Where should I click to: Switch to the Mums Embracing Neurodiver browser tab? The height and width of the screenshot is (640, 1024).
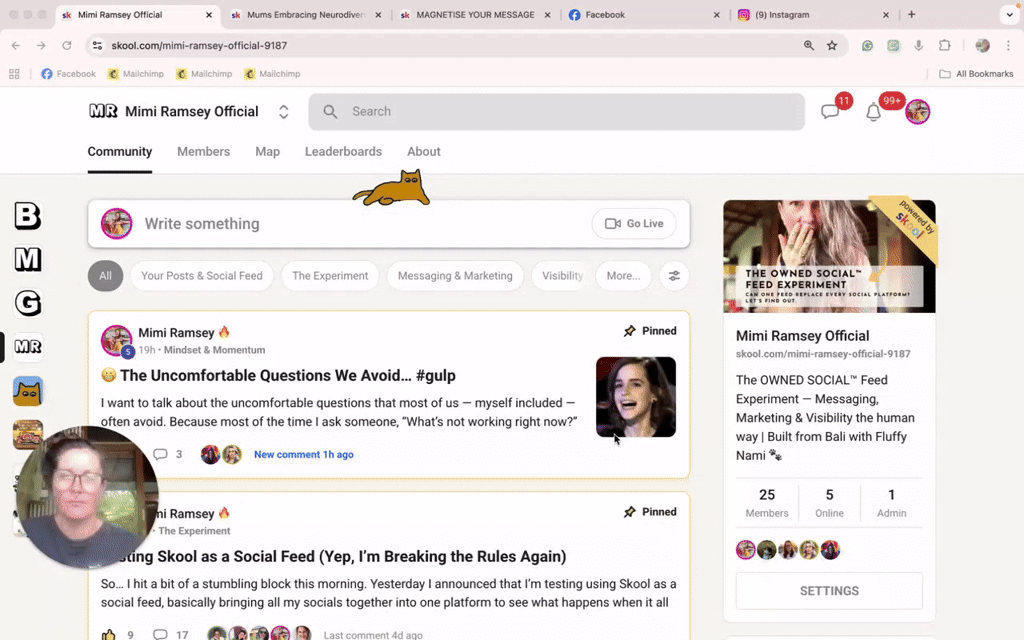306,14
